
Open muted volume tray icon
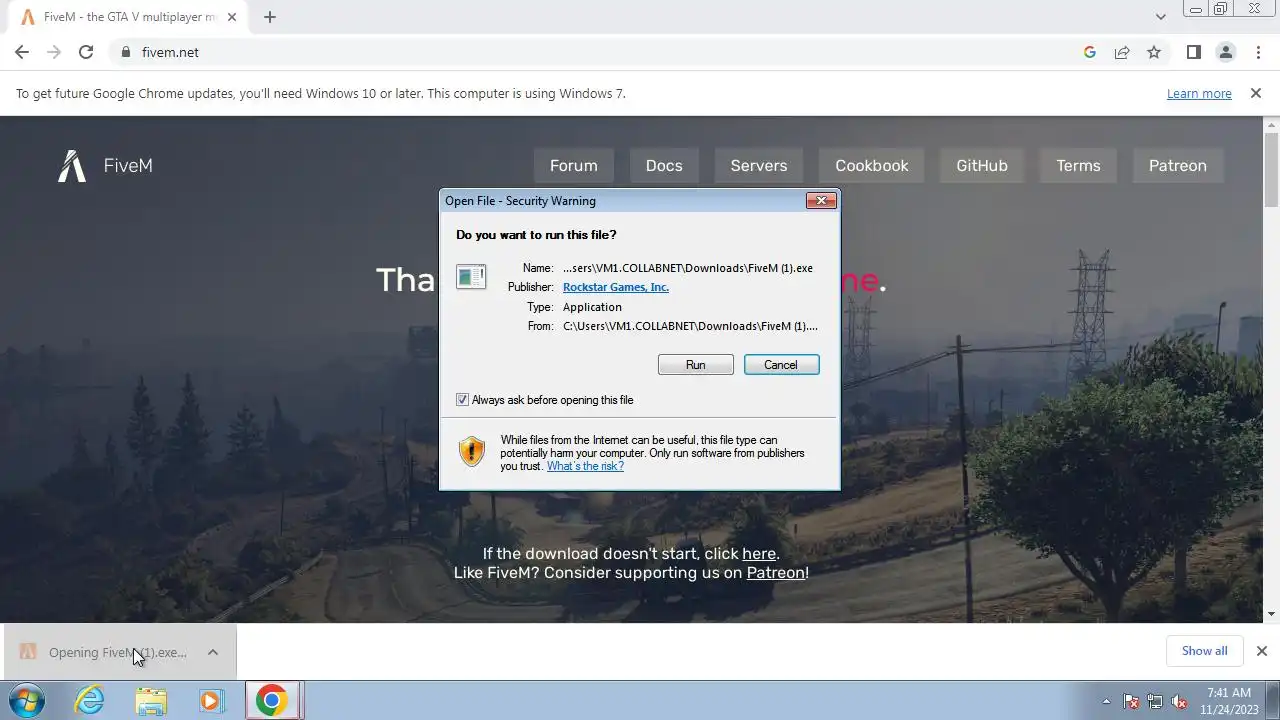[1179, 701]
